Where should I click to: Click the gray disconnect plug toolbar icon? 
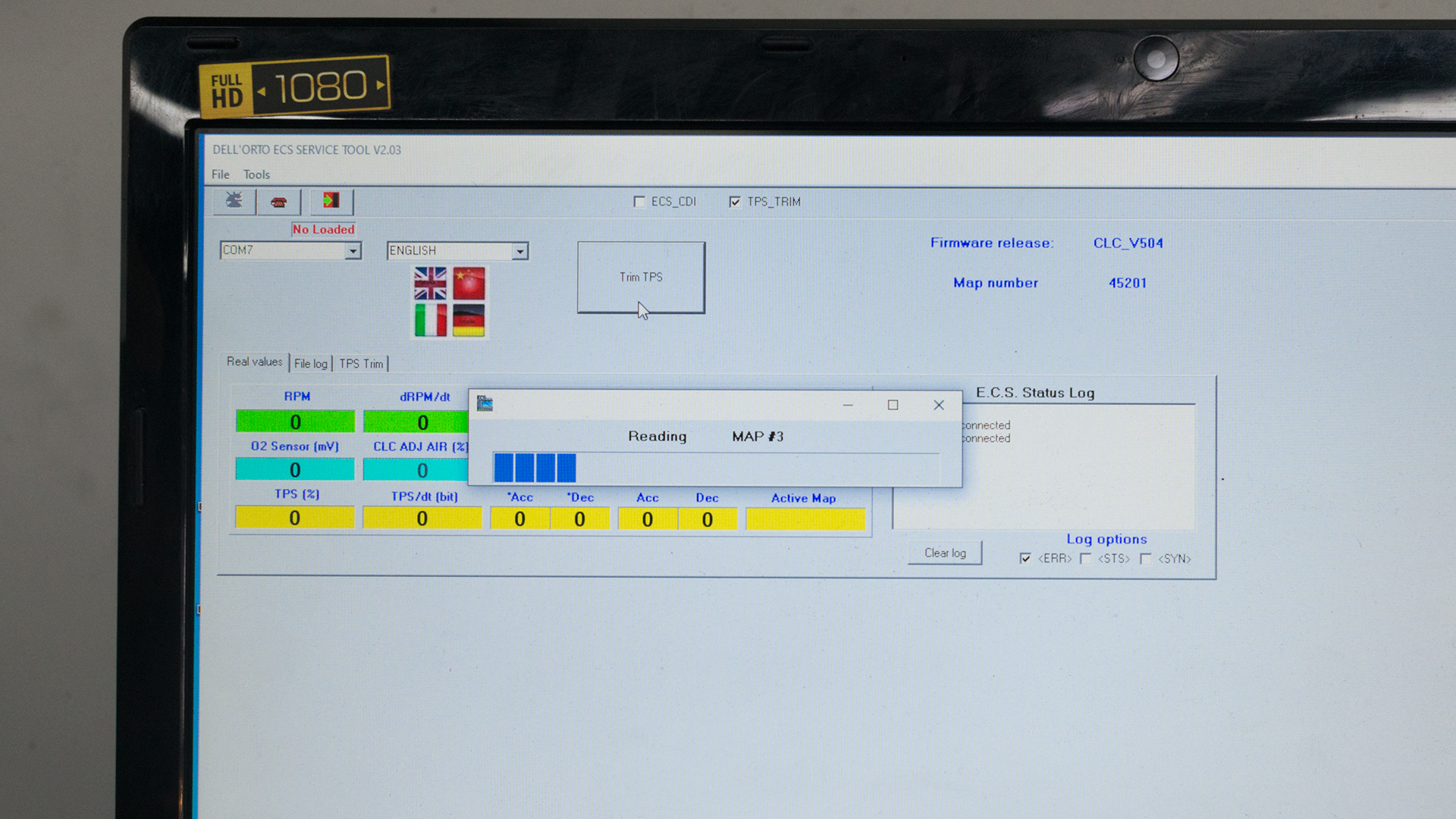[x=234, y=201]
